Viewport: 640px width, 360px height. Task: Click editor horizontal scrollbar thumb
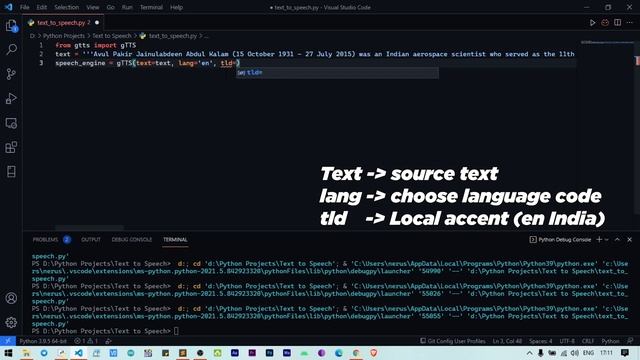click(89, 228)
